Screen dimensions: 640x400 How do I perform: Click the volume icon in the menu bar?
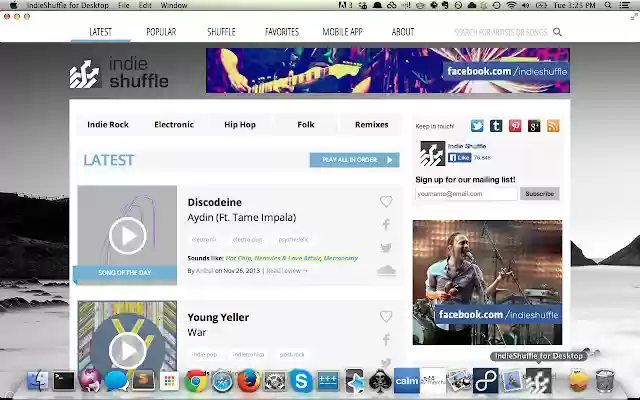[525, 5]
